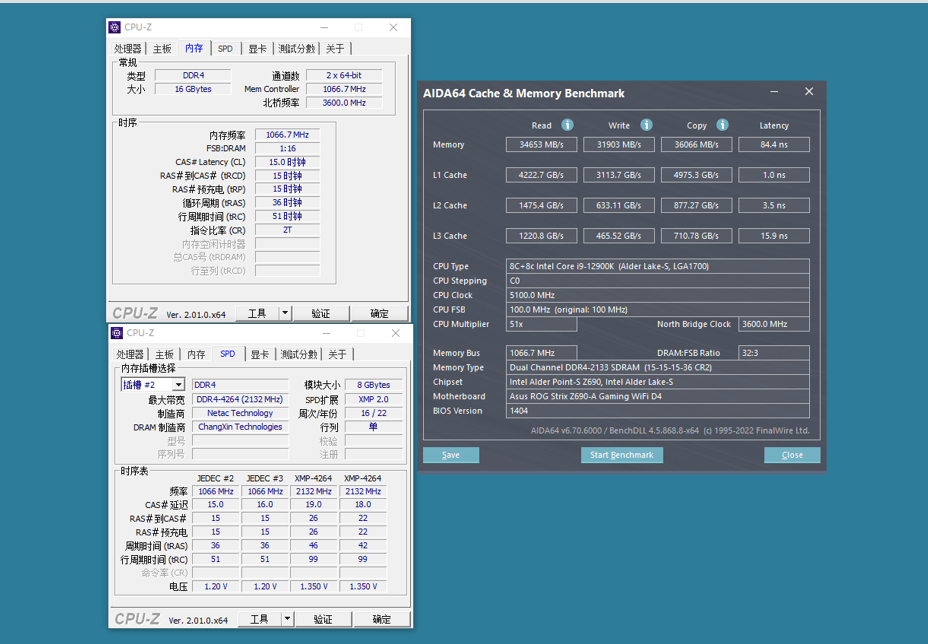Select the Memory Bus value field in AIDA64
928x644 pixels.
[x=540, y=352]
